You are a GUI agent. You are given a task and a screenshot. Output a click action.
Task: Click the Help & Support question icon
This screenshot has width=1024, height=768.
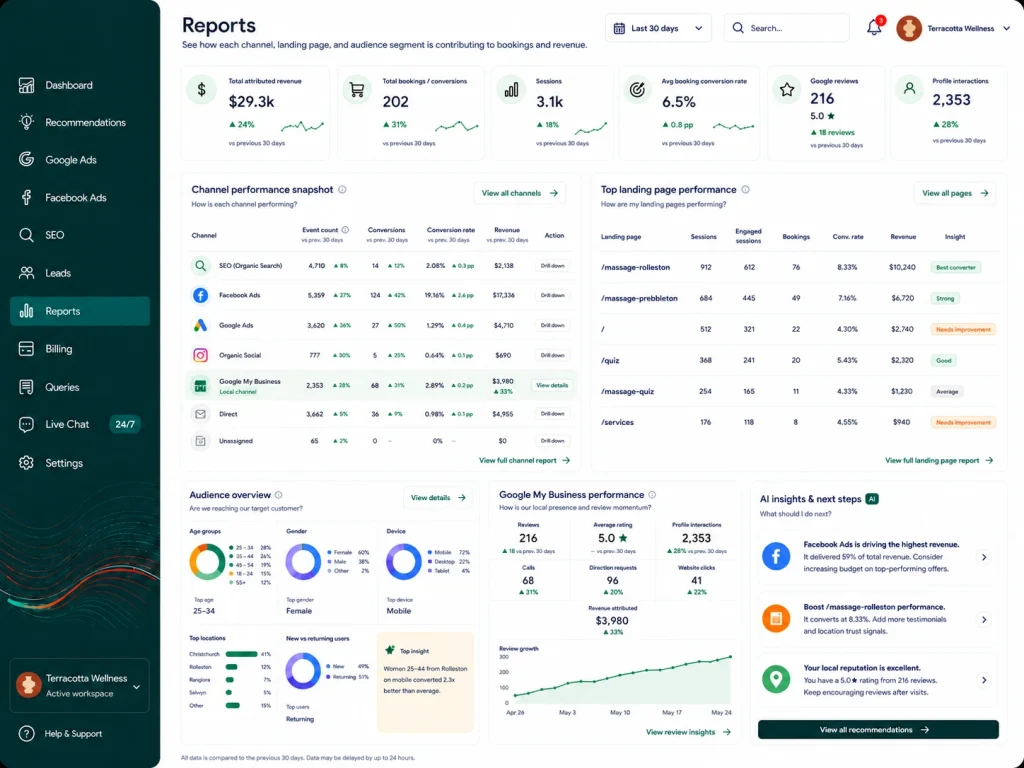click(27, 733)
